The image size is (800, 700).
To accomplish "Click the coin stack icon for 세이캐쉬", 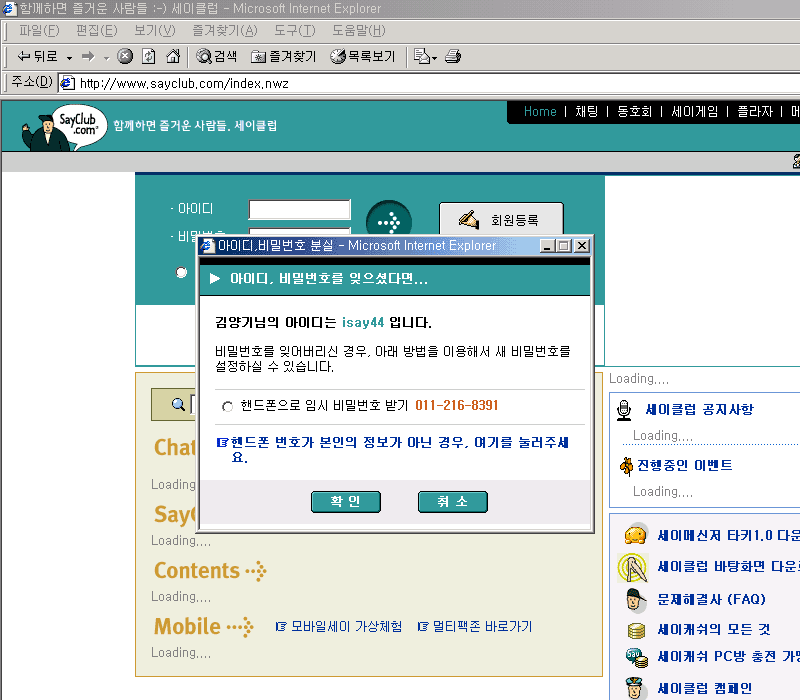I will tap(636, 631).
